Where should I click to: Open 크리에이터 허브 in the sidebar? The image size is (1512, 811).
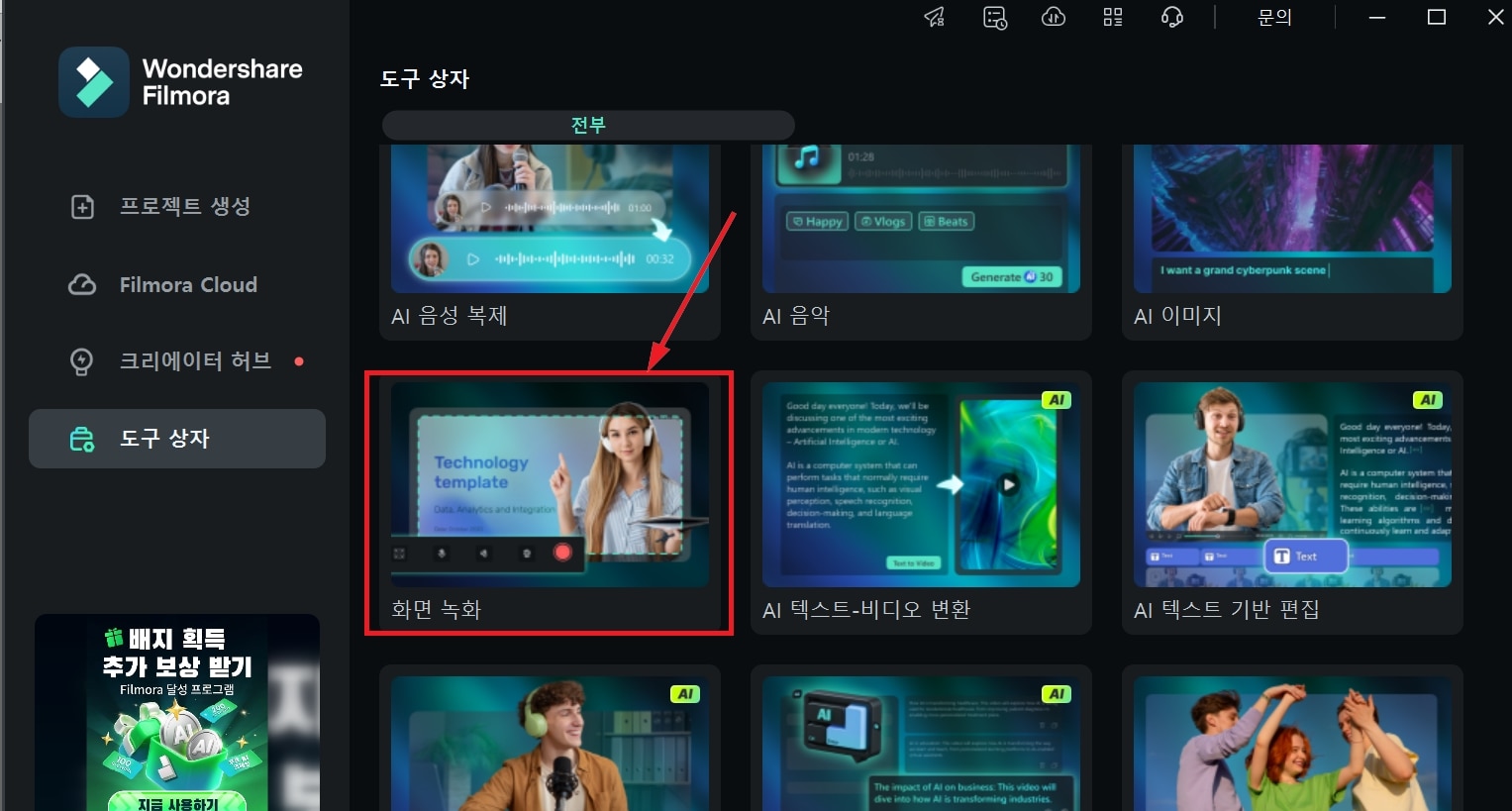pyautogui.click(x=176, y=361)
